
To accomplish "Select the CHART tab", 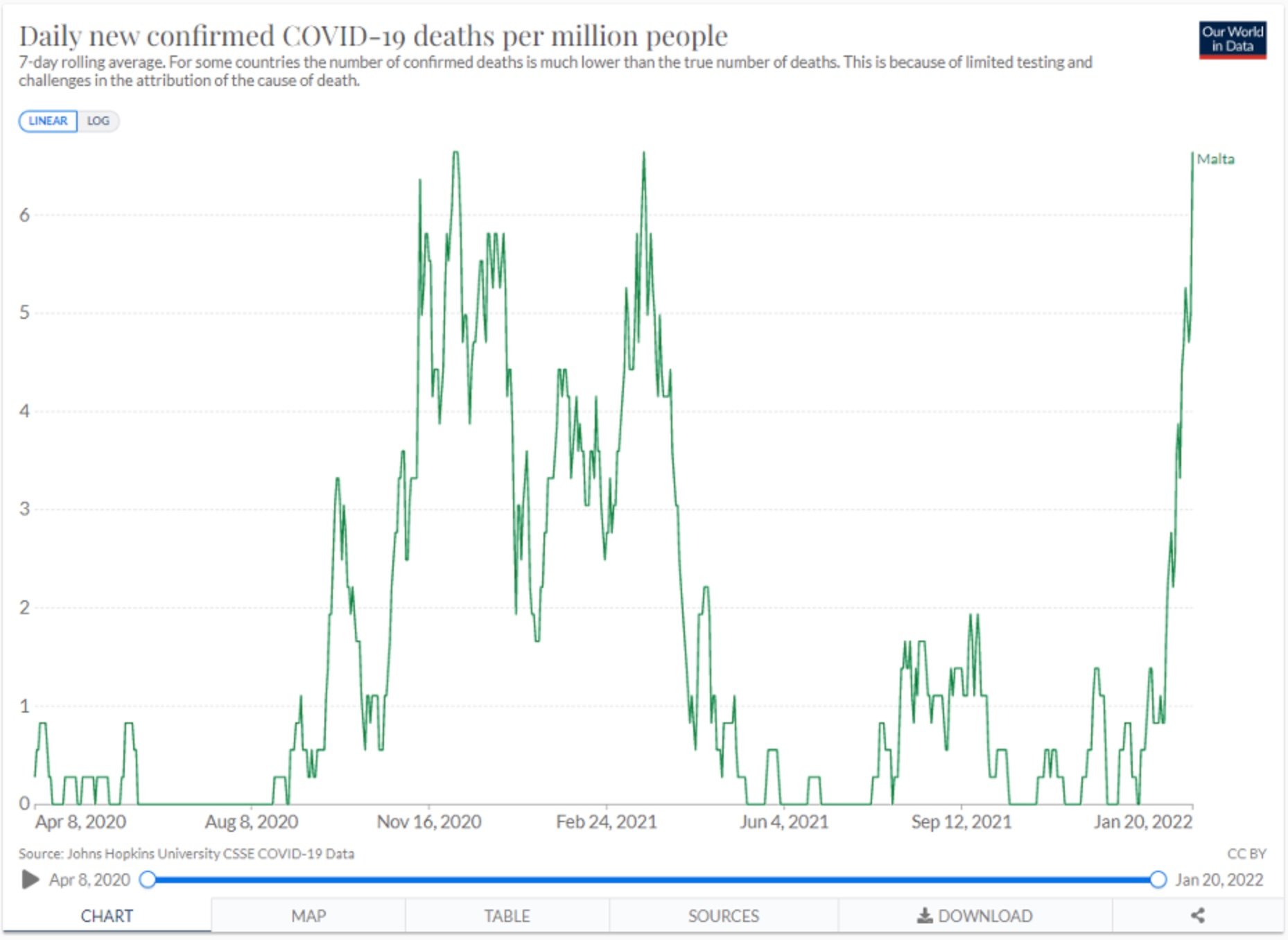I will pyautogui.click(x=107, y=916).
